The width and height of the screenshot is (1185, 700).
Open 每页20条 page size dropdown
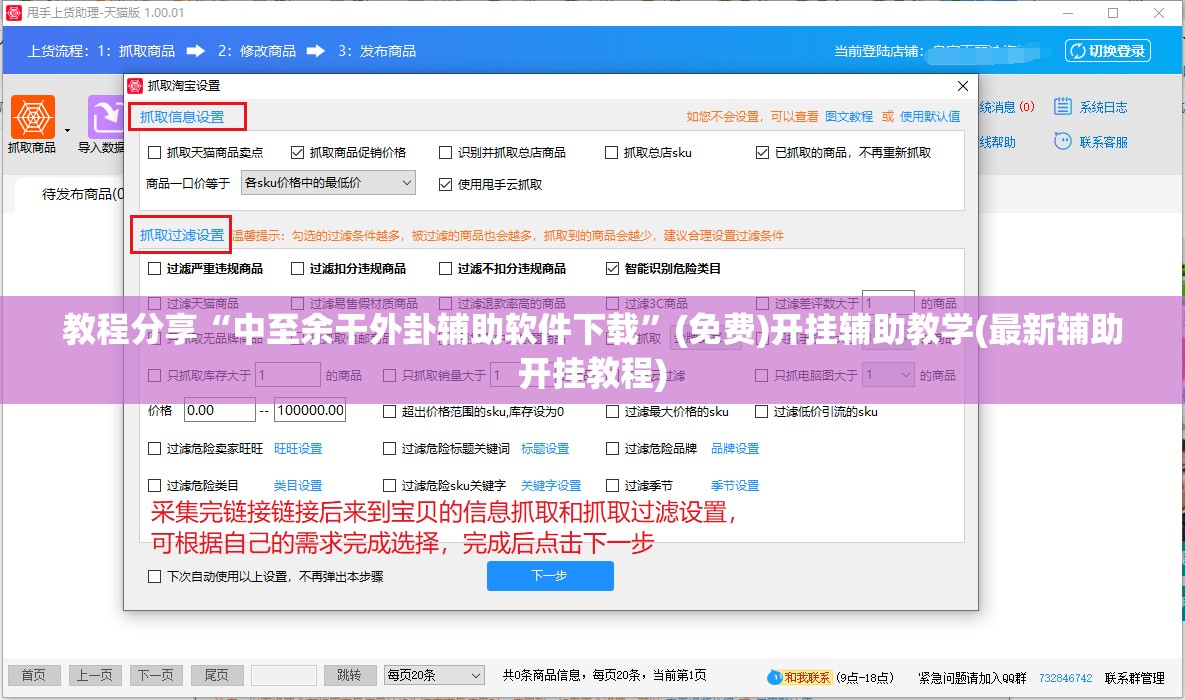point(434,675)
